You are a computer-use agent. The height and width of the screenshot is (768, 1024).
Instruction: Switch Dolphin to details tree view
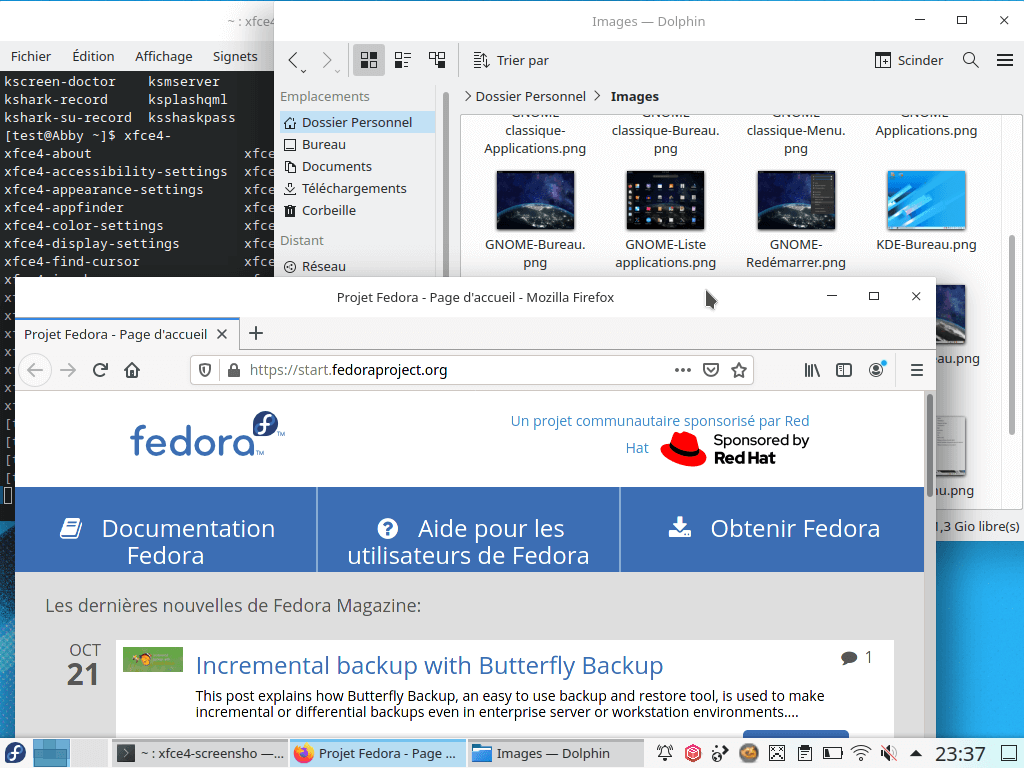pyautogui.click(x=437, y=61)
